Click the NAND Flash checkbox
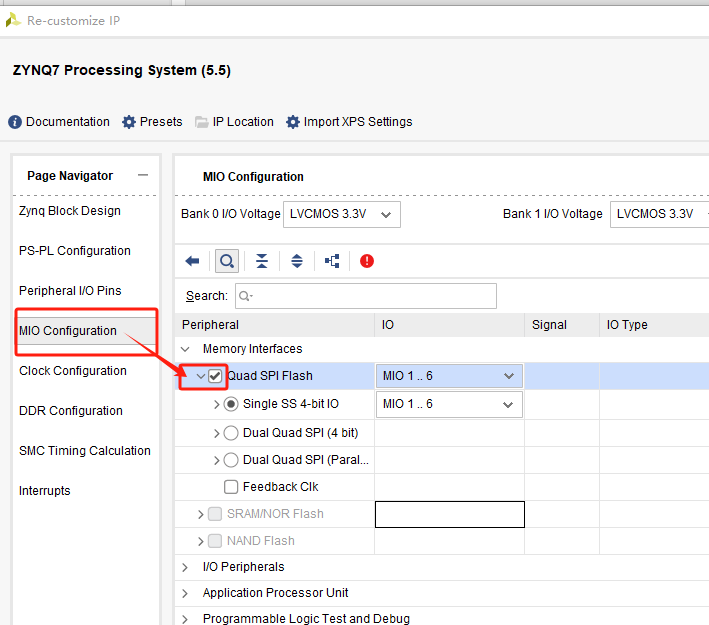This screenshot has height=625, width=709. point(215,541)
